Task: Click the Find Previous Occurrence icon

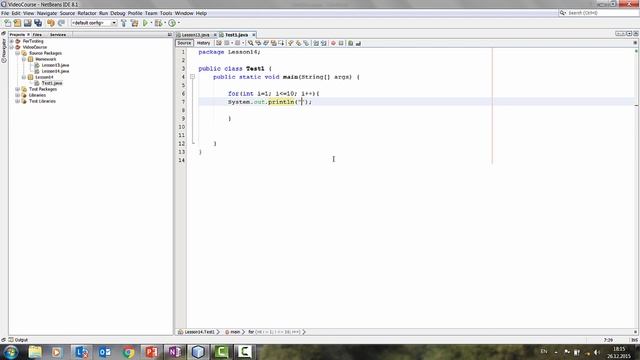Action: (x=258, y=43)
